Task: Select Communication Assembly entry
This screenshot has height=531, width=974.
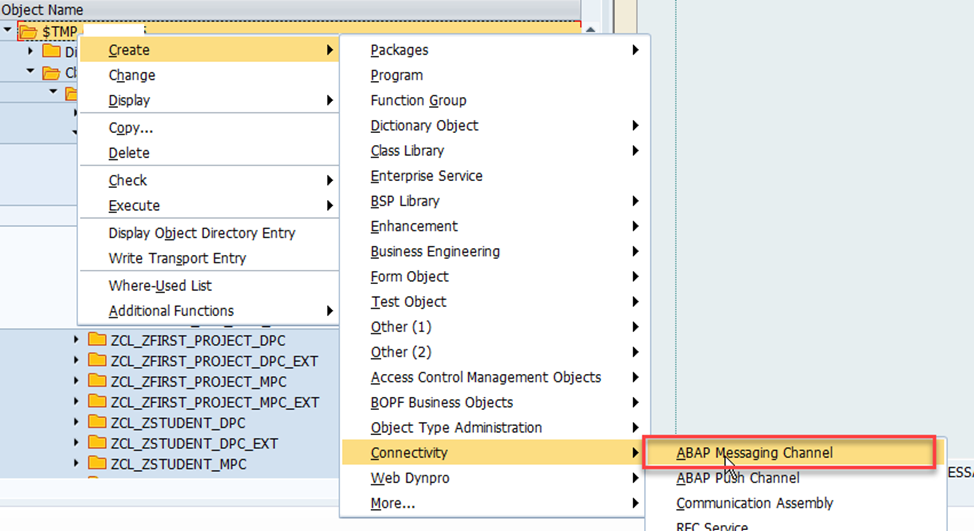Action: pyautogui.click(x=796, y=503)
